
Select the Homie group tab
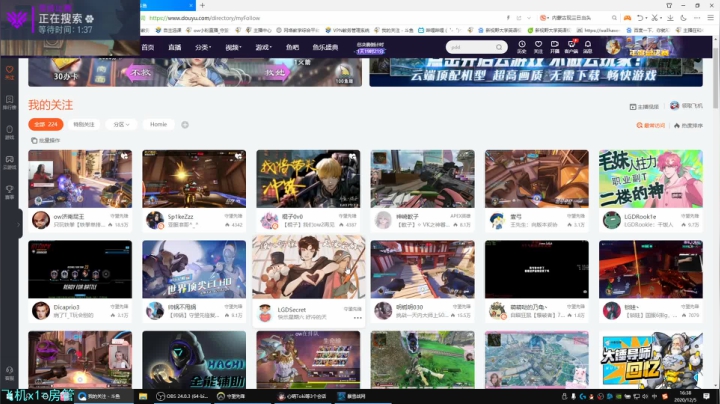pyautogui.click(x=158, y=124)
